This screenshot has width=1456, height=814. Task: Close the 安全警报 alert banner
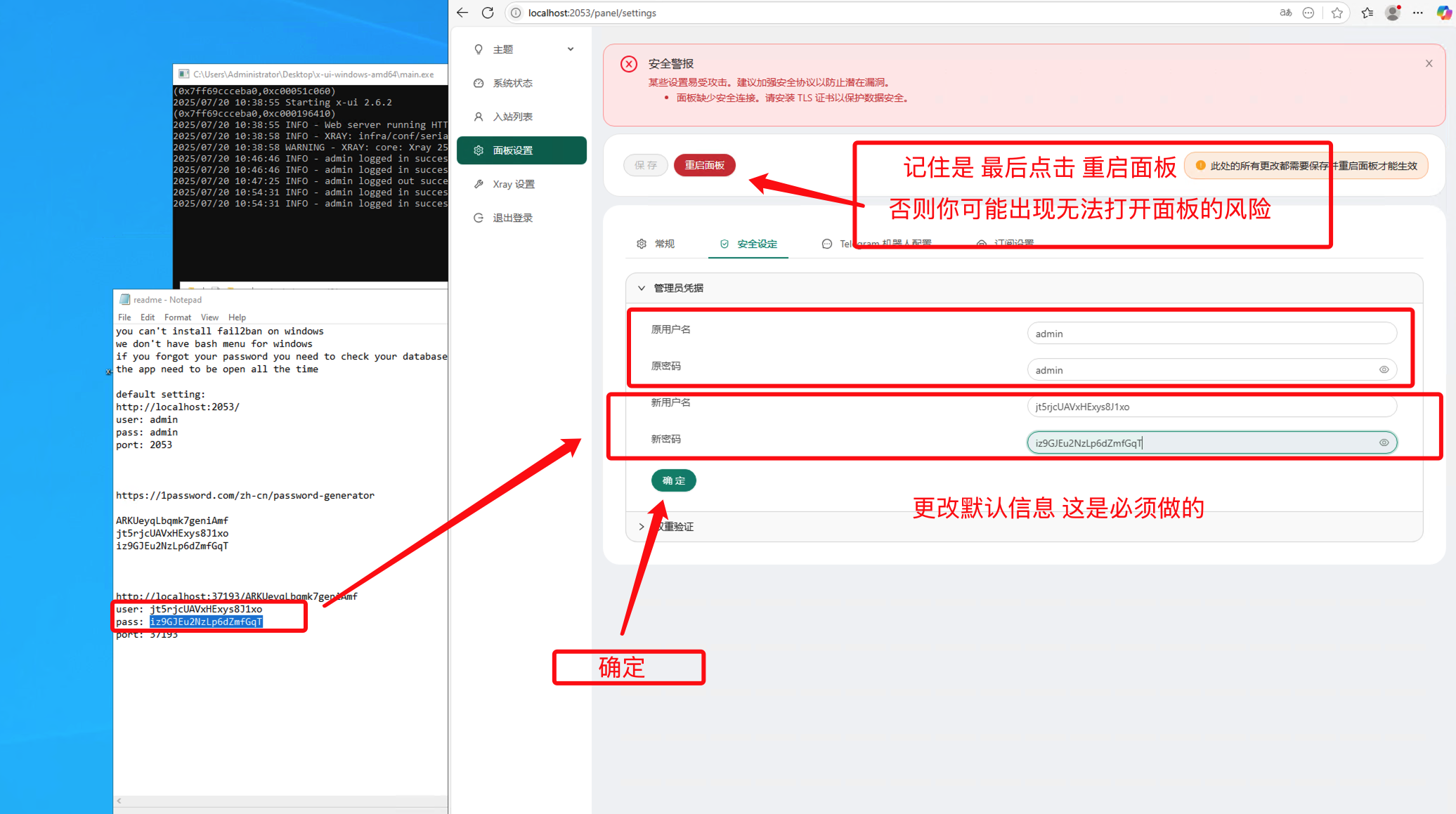pyautogui.click(x=1429, y=63)
